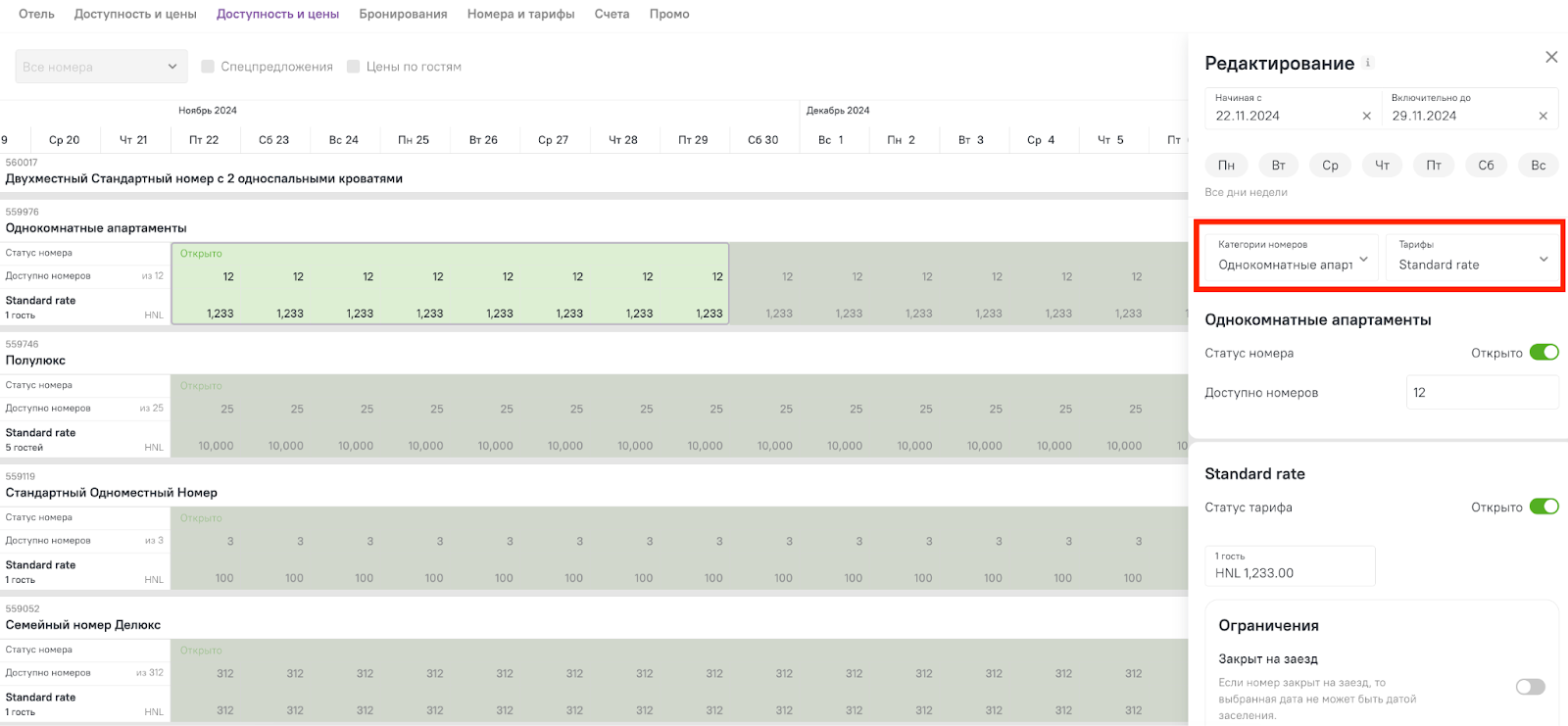Click the info icon beside Редактирование
1568x726 pixels.
[1368, 63]
